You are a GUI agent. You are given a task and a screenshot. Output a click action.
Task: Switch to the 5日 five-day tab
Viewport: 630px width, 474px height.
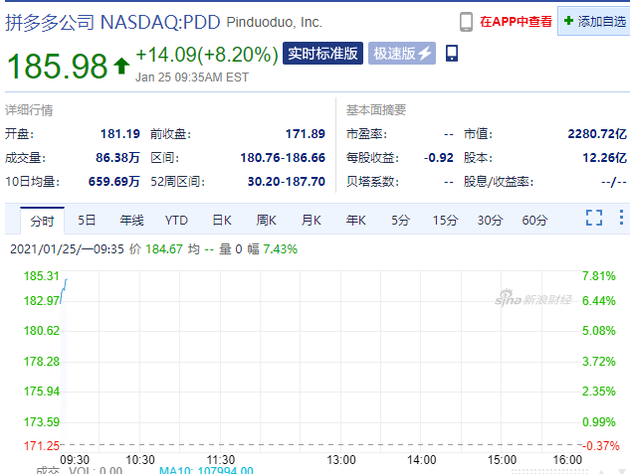coord(87,220)
